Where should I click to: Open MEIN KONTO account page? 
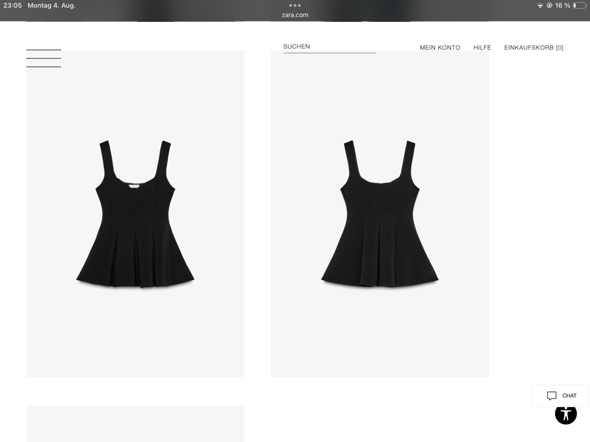pos(440,48)
